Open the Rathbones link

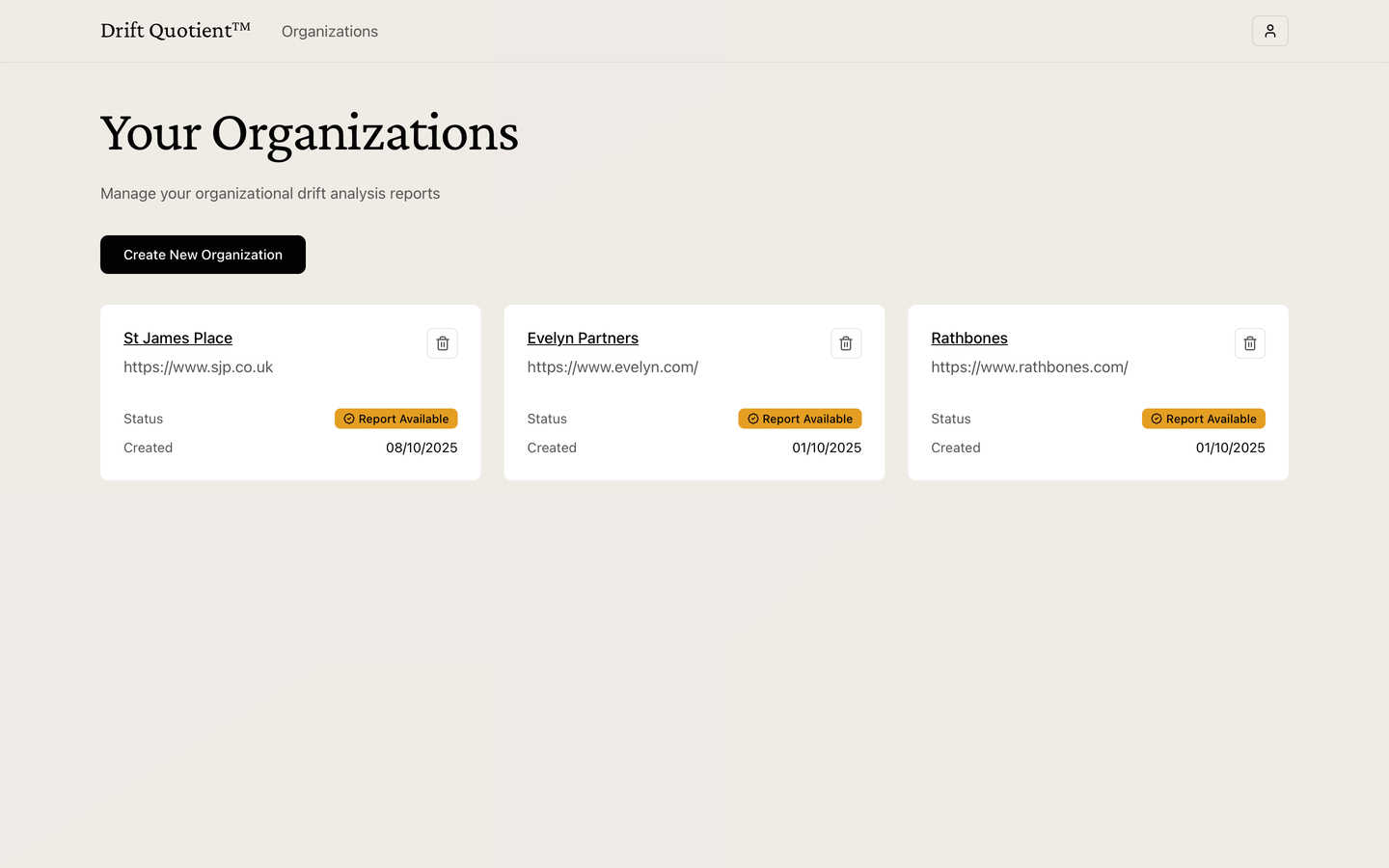pyautogui.click(x=969, y=338)
